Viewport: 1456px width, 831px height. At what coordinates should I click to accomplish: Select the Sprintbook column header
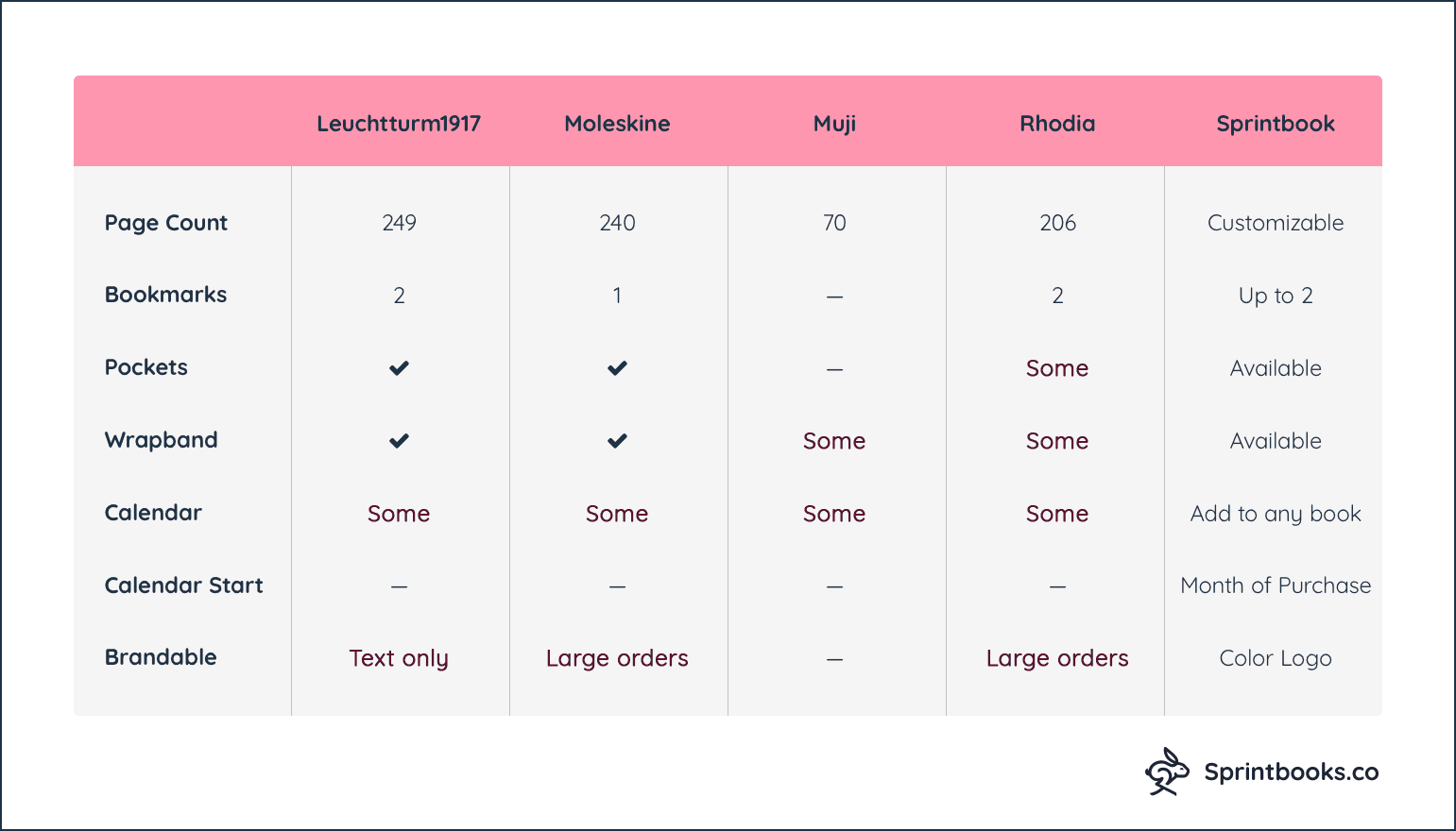point(1276,124)
